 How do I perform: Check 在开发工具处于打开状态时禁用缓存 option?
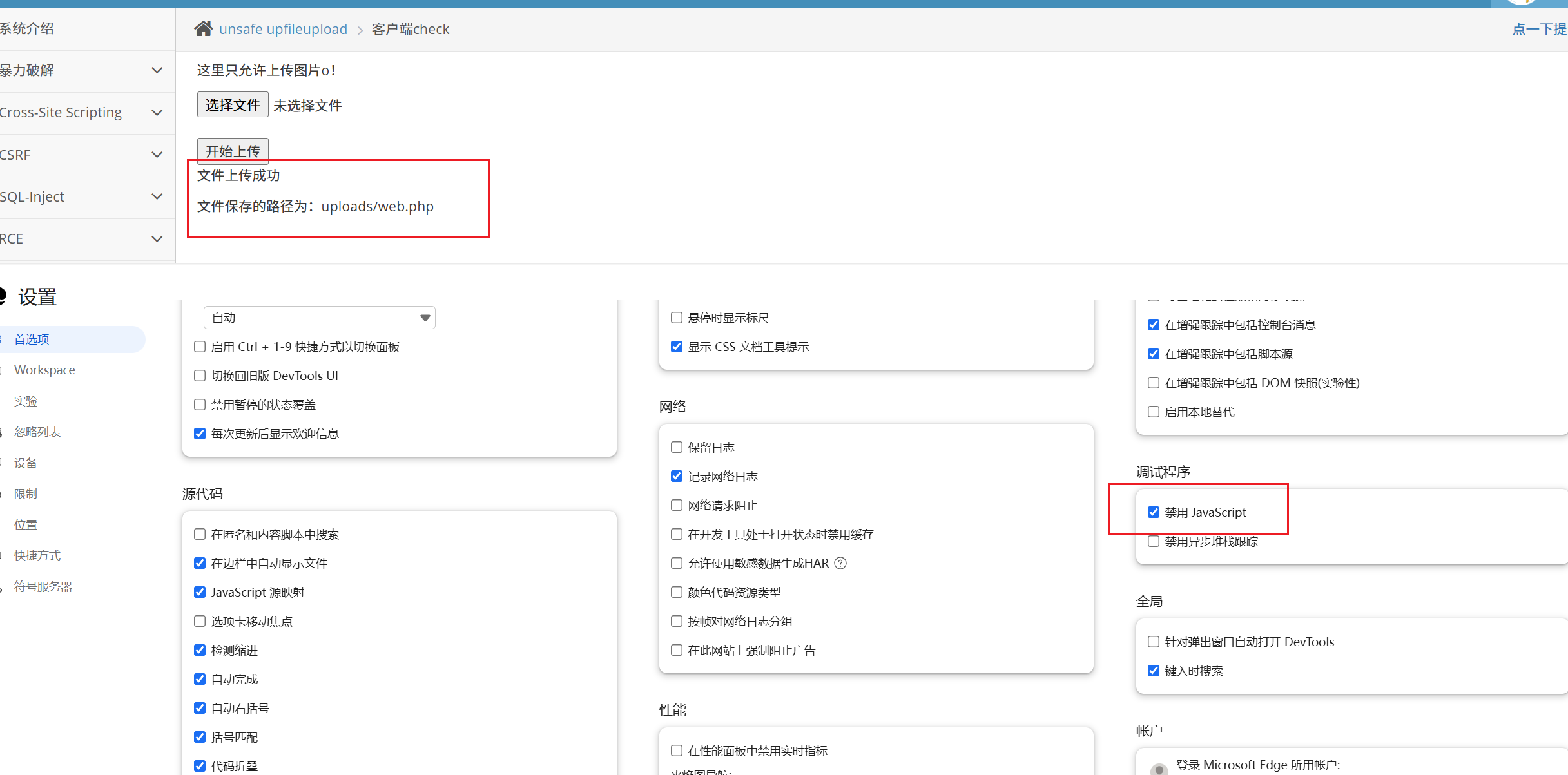(677, 534)
